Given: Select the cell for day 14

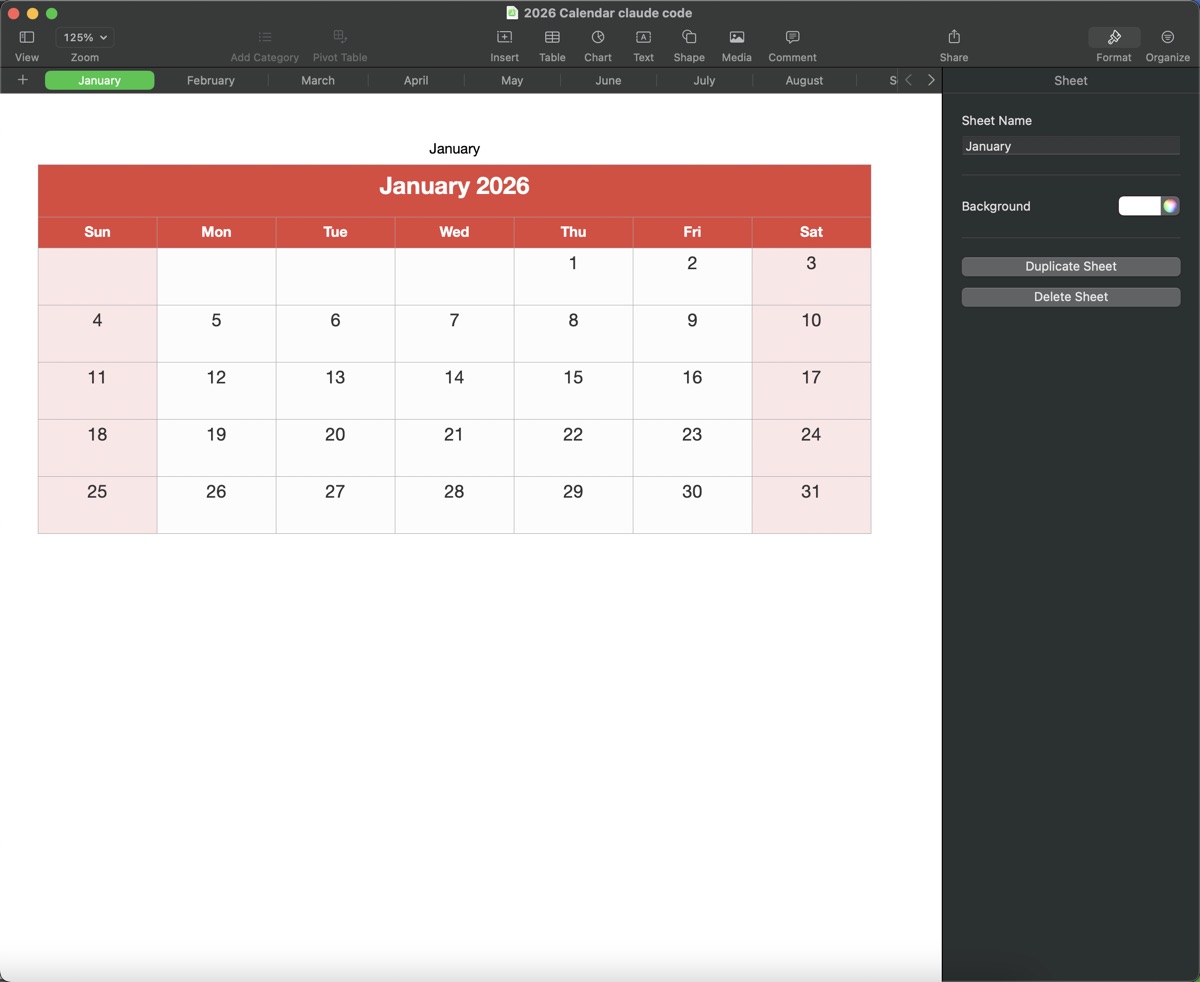Looking at the screenshot, I should click(454, 390).
